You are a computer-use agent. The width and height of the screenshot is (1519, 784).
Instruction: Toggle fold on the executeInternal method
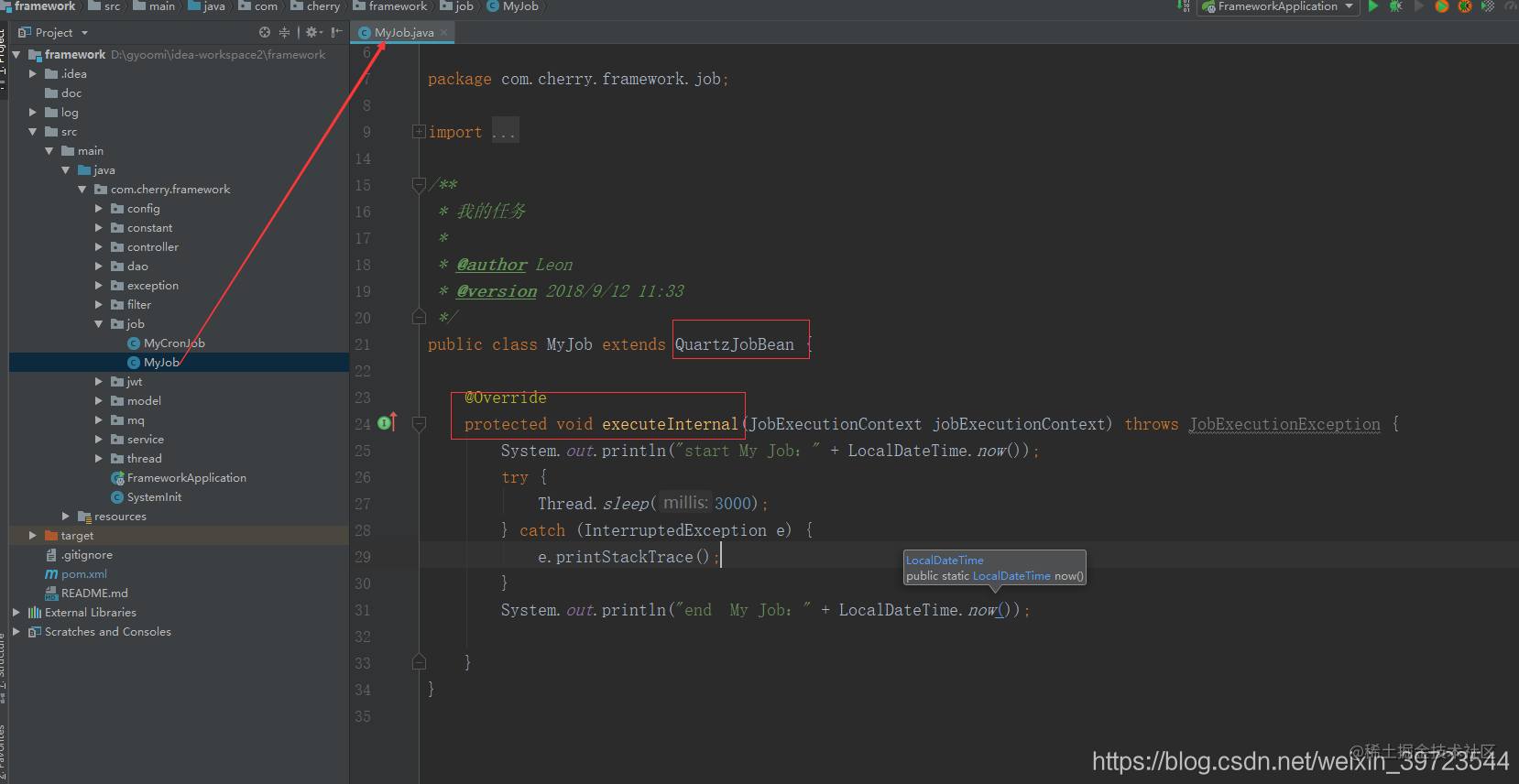click(419, 424)
